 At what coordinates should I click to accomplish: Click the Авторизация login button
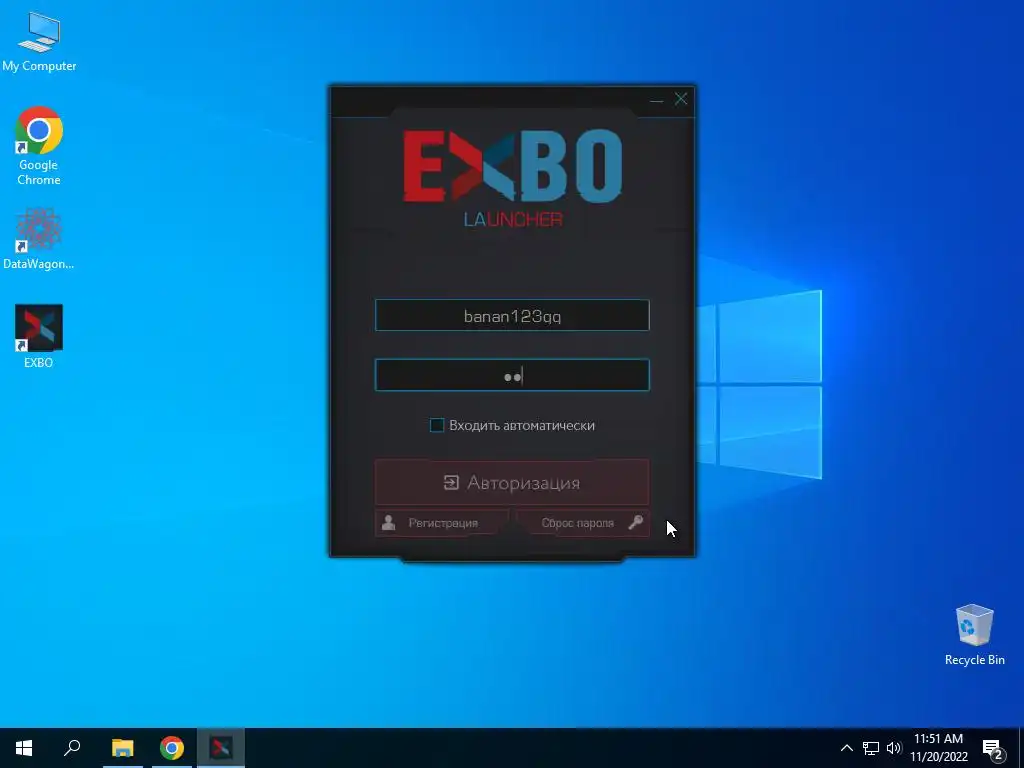[512, 483]
